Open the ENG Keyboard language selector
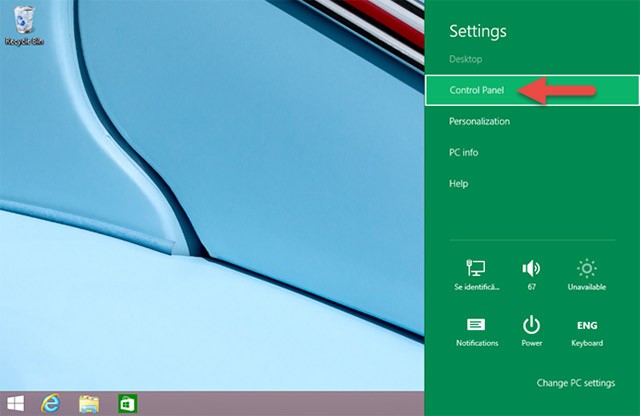Image resolution: width=640 pixels, height=416 pixels. click(587, 326)
